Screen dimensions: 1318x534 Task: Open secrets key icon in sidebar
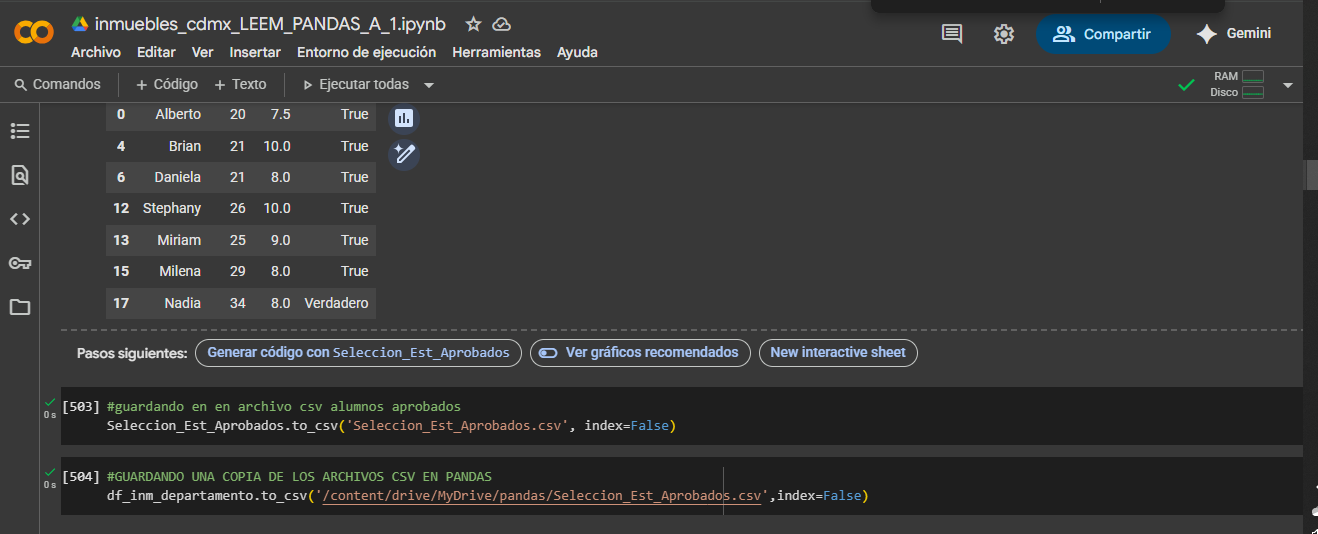pyautogui.click(x=20, y=263)
